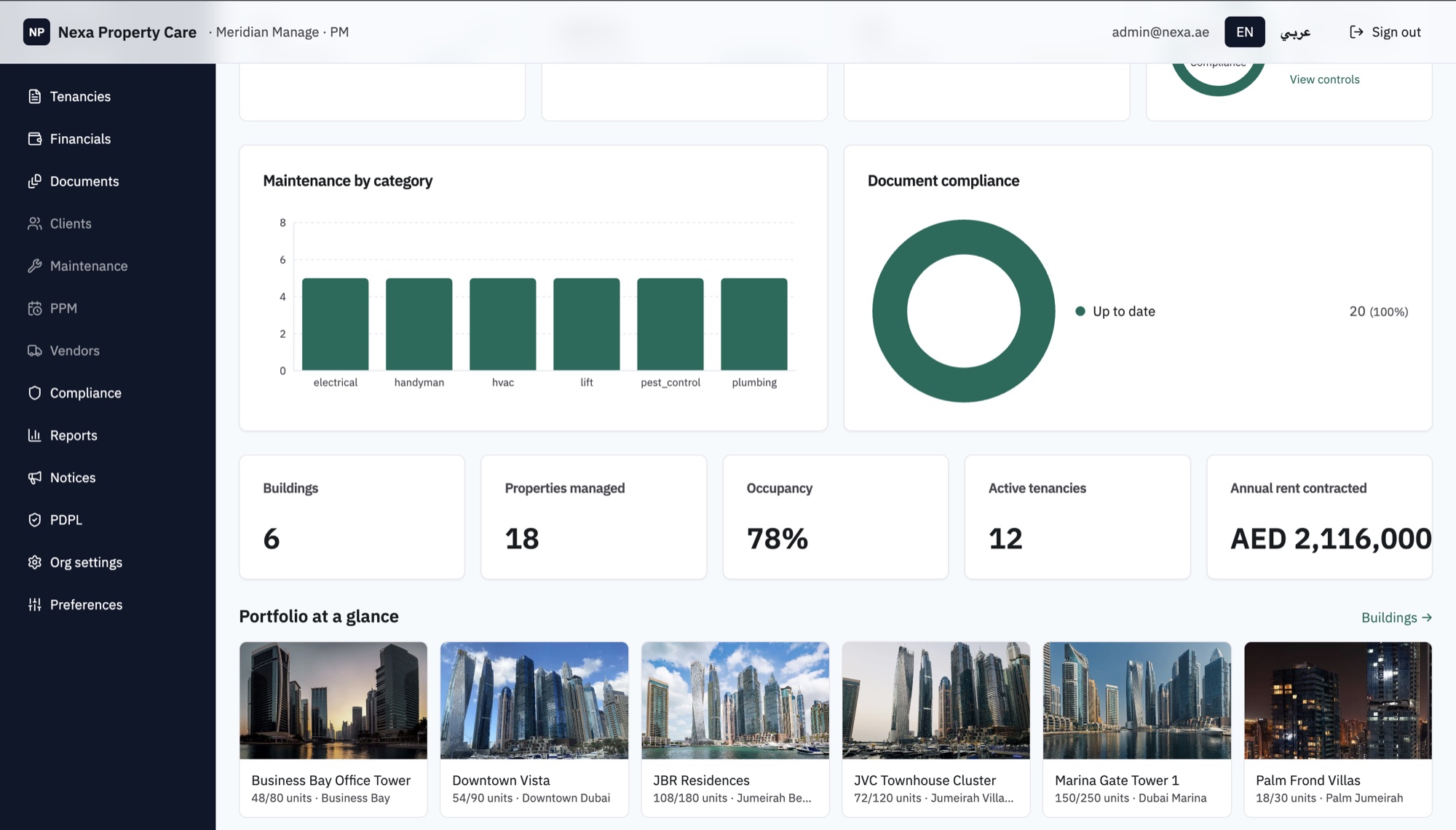
Task: Click 'Maintenance by category' chart title
Action: [x=347, y=181]
